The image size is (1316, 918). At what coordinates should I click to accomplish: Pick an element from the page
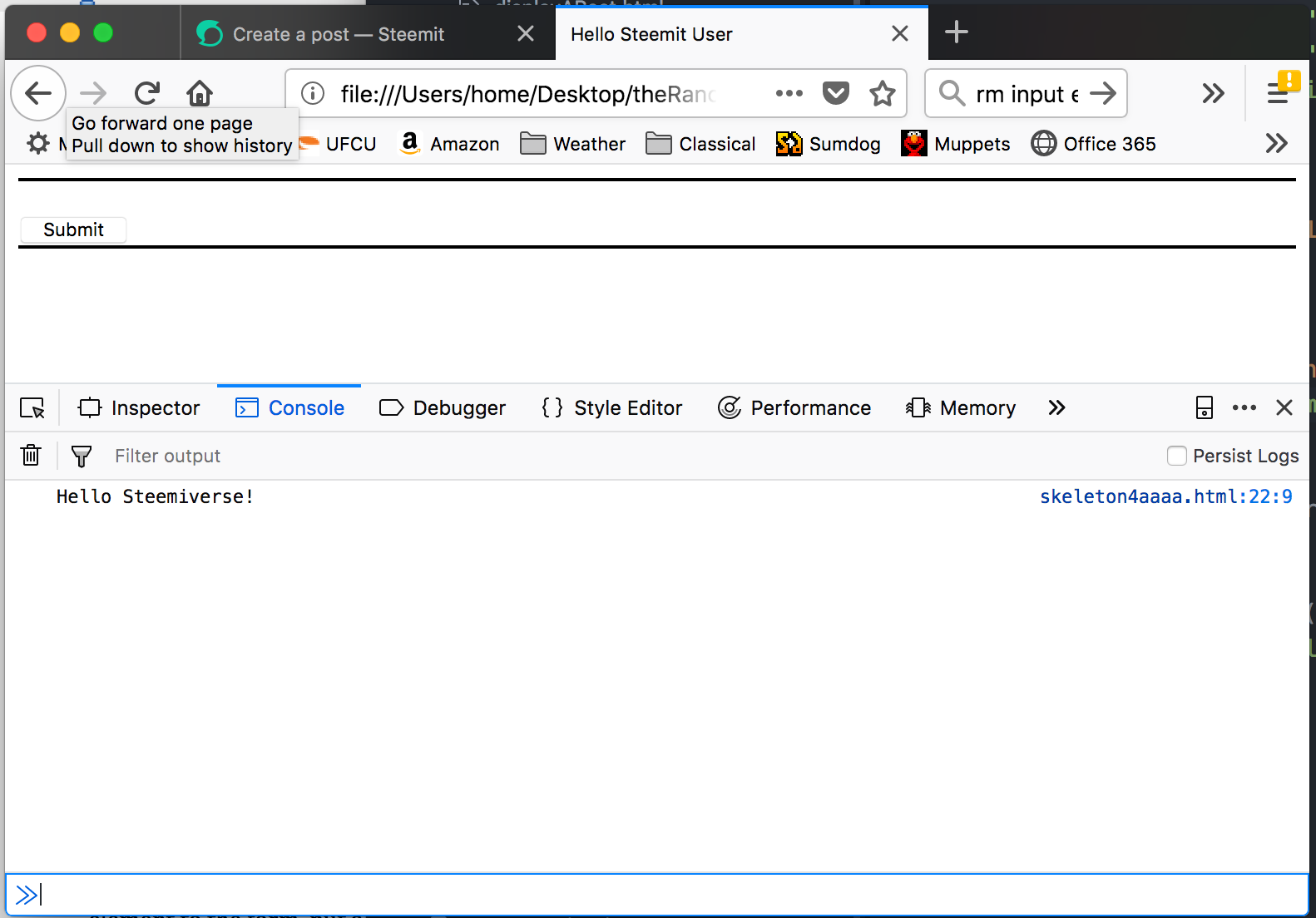point(32,407)
